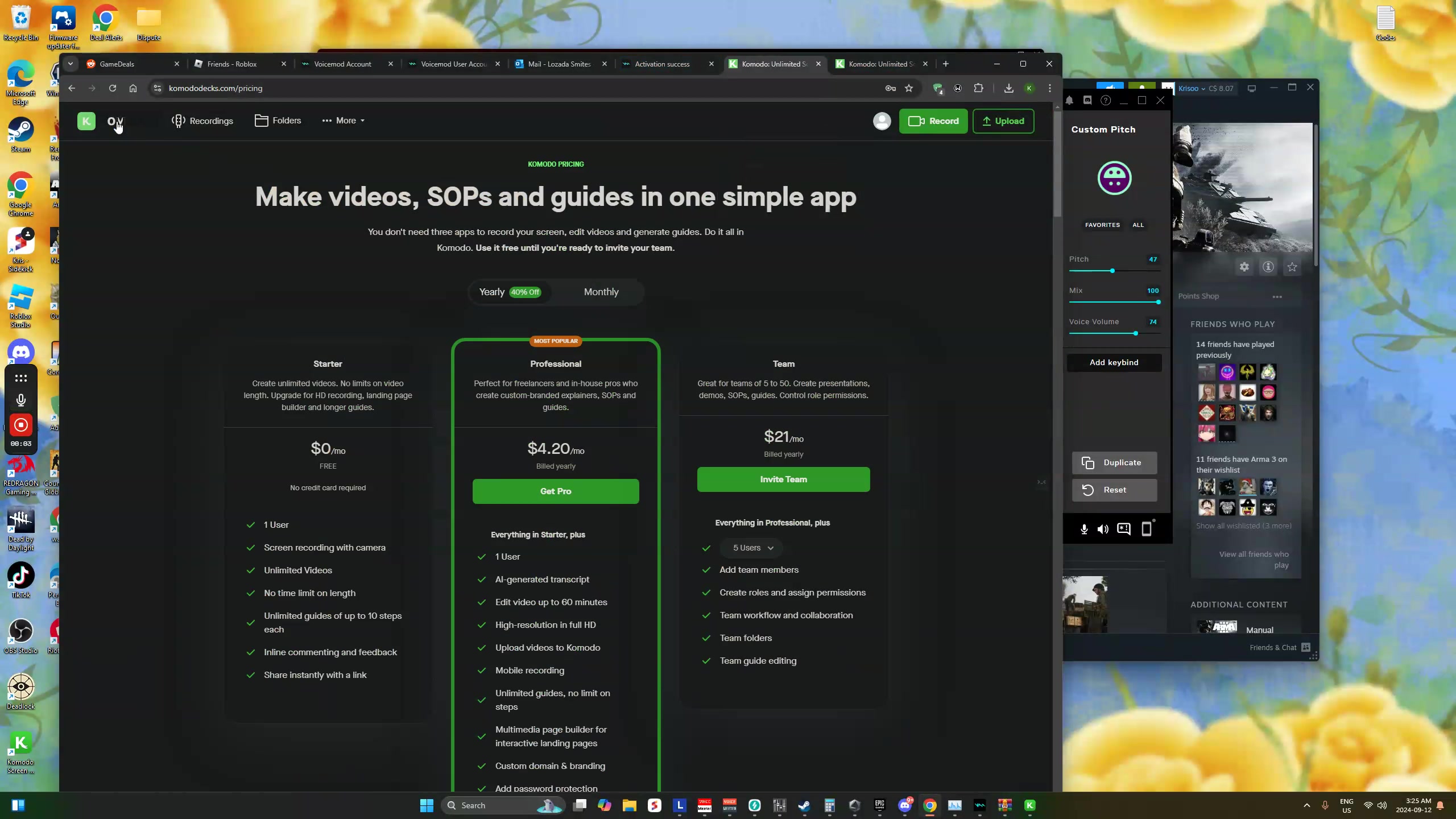Open Steam from the taskbar
The width and height of the screenshot is (1456, 819).
pos(804,805)
